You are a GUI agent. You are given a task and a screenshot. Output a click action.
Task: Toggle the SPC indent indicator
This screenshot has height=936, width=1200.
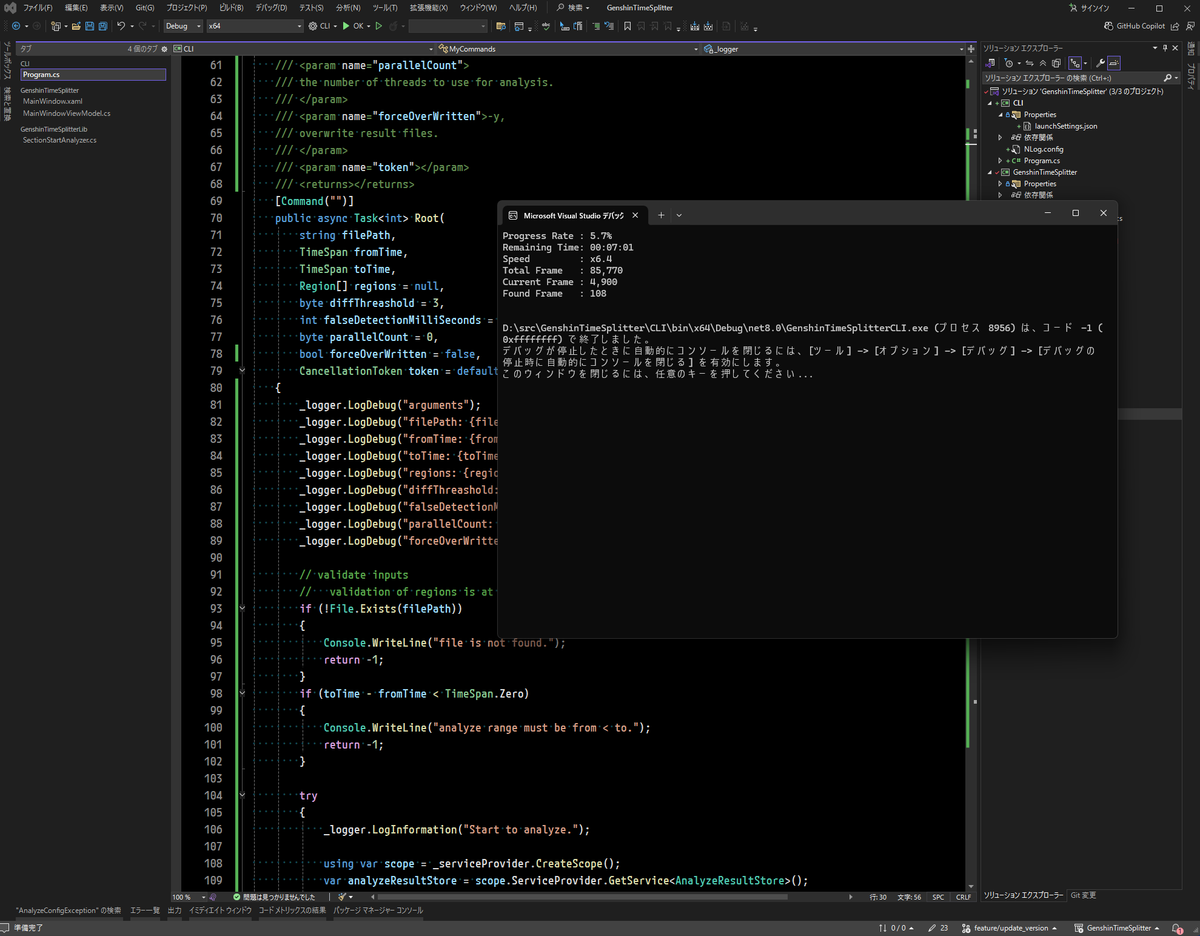[x=938, y=897]
